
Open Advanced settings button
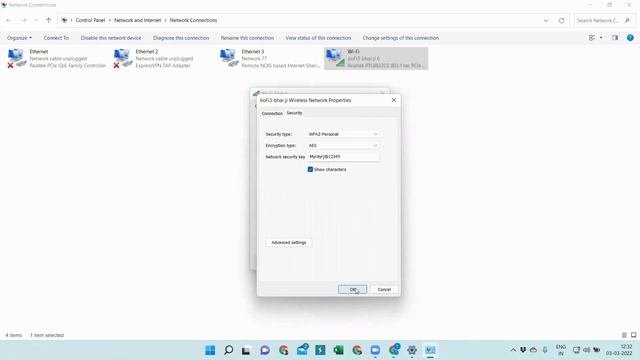[x=289, y=242]
